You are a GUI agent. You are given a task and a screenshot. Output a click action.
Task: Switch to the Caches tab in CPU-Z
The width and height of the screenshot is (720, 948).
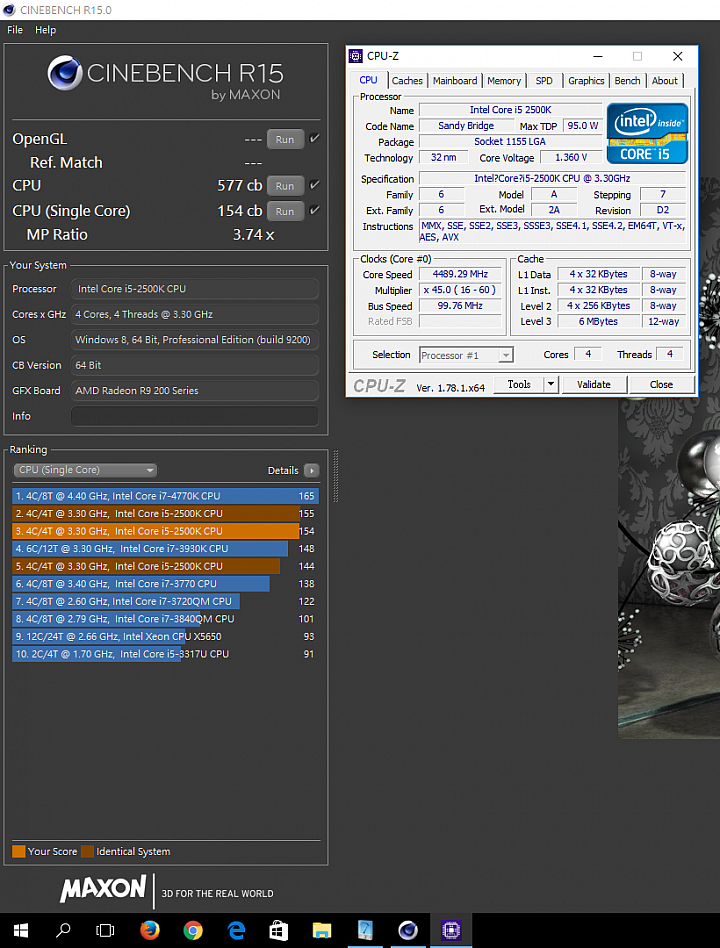point(407,80)
